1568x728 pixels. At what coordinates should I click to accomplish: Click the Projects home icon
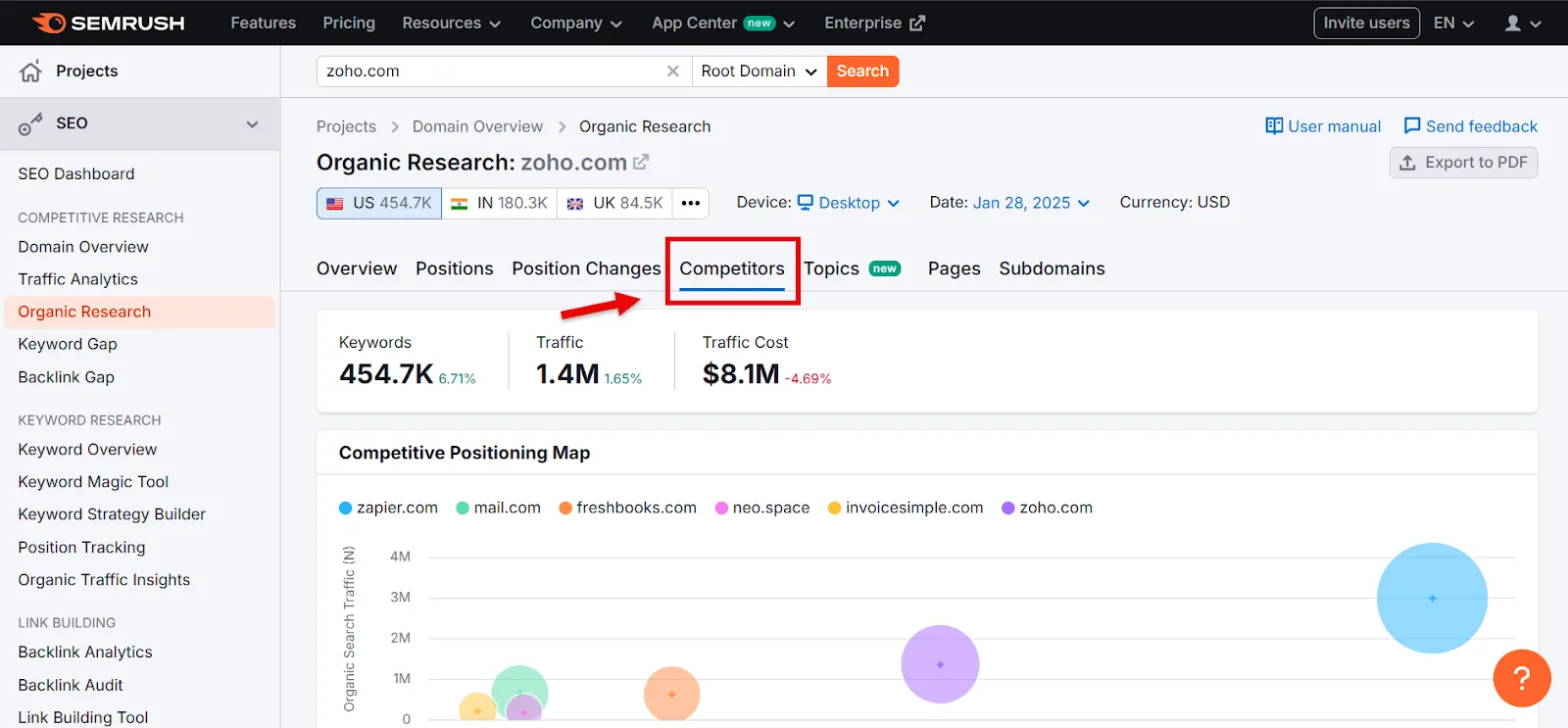(31, 71)
